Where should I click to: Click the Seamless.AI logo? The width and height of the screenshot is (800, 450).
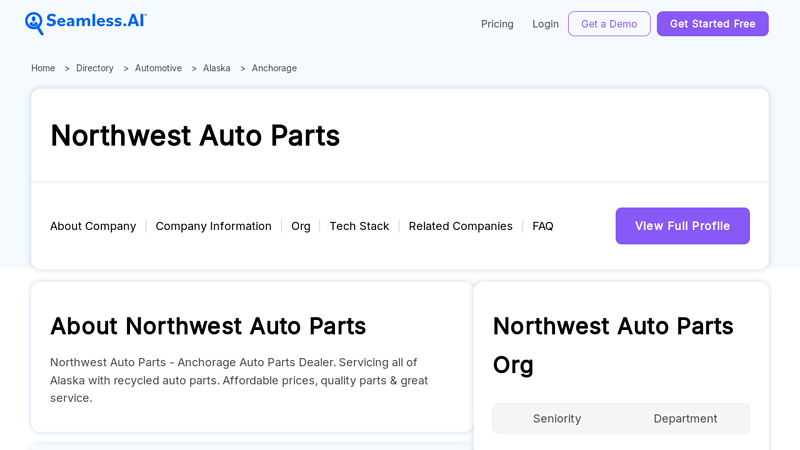(x=86, y=23)
